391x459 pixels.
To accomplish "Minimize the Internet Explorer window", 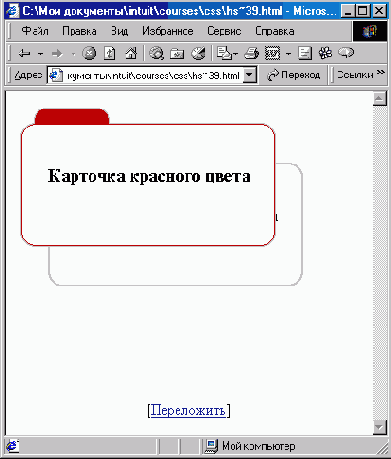I will [348, 11].
